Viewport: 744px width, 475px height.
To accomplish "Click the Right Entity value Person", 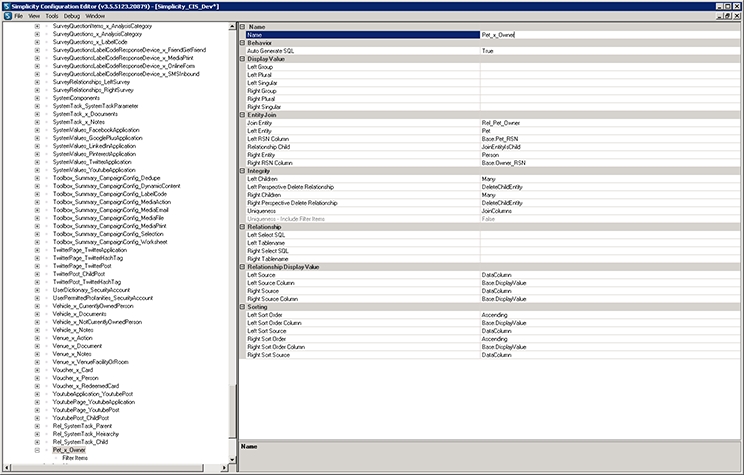I will click(490, 155).
